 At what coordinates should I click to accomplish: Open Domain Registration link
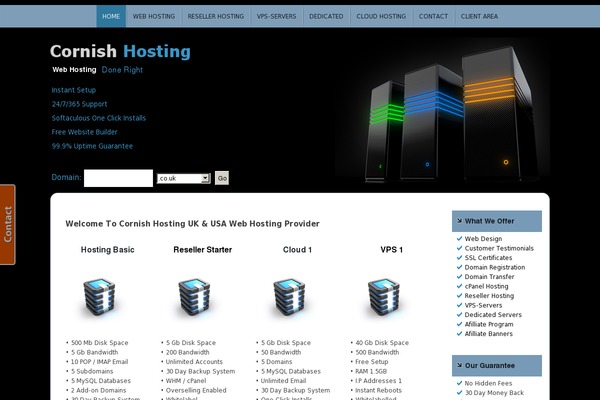pos(495,267)
